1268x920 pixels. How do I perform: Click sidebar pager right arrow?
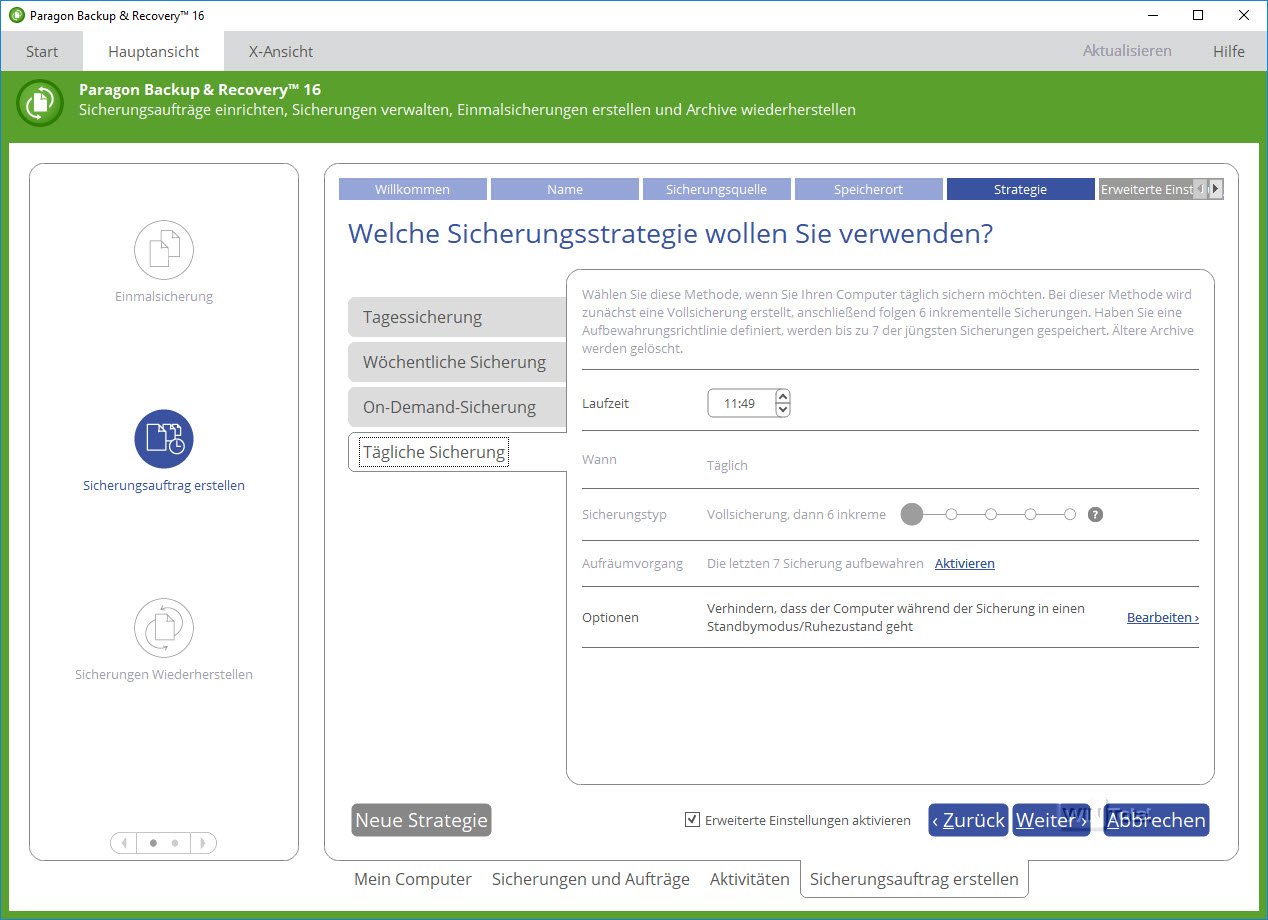pyautogui.click(x=203, y=843)
